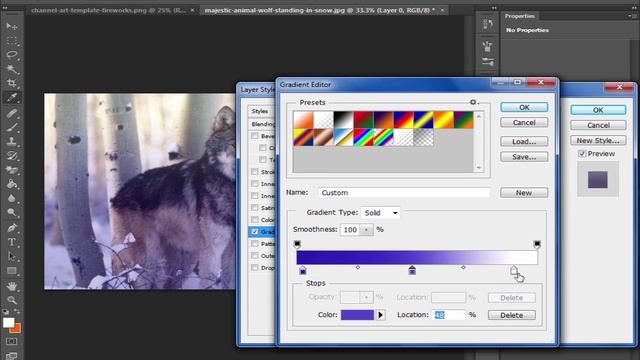Select the Horizontal Type tool
The height and width of the screenshot is (360, 640).
[x=11, y=242]
